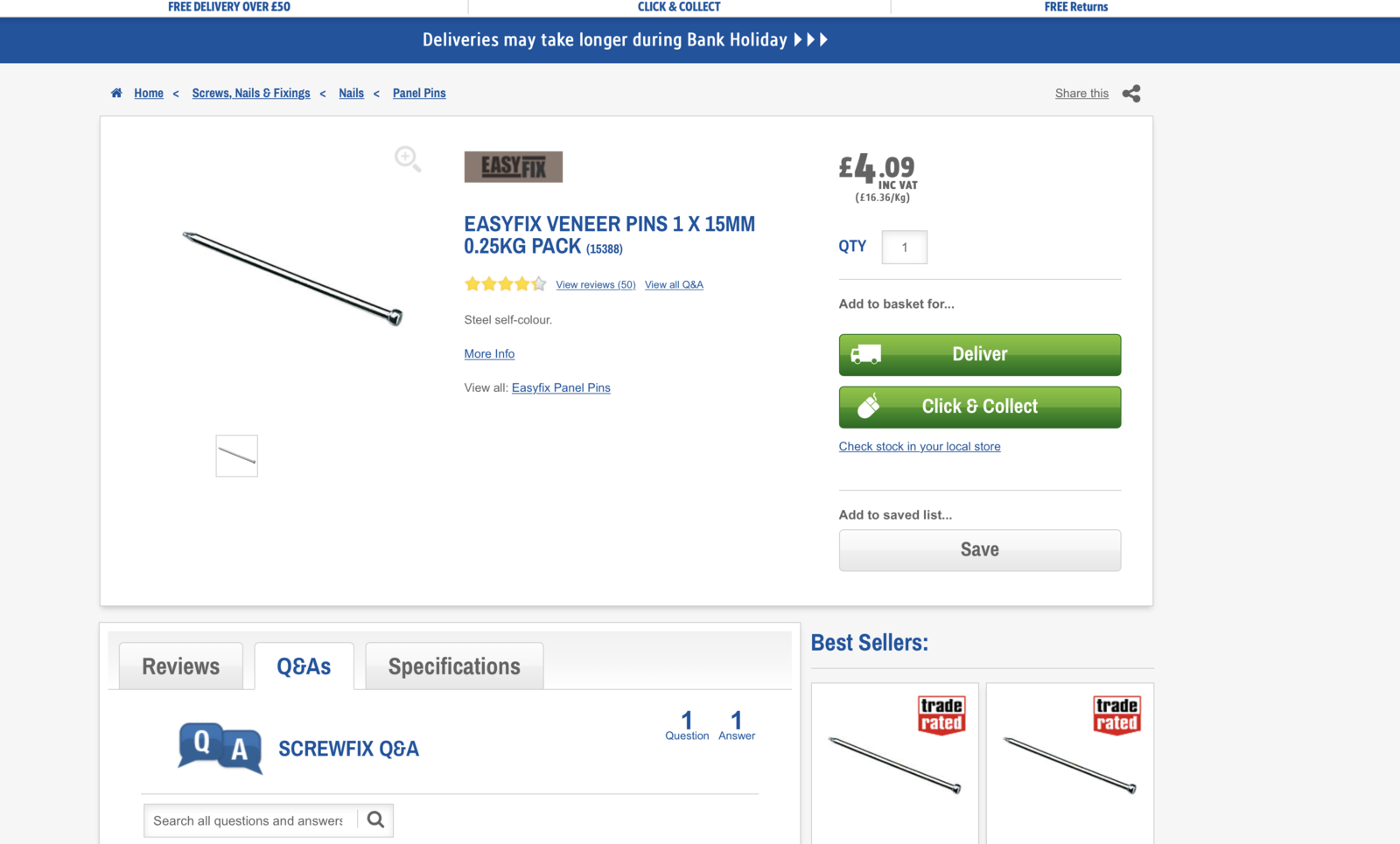Open the Reviews tab
Viewport: 1400px width, 844px height.
point(181,666)
